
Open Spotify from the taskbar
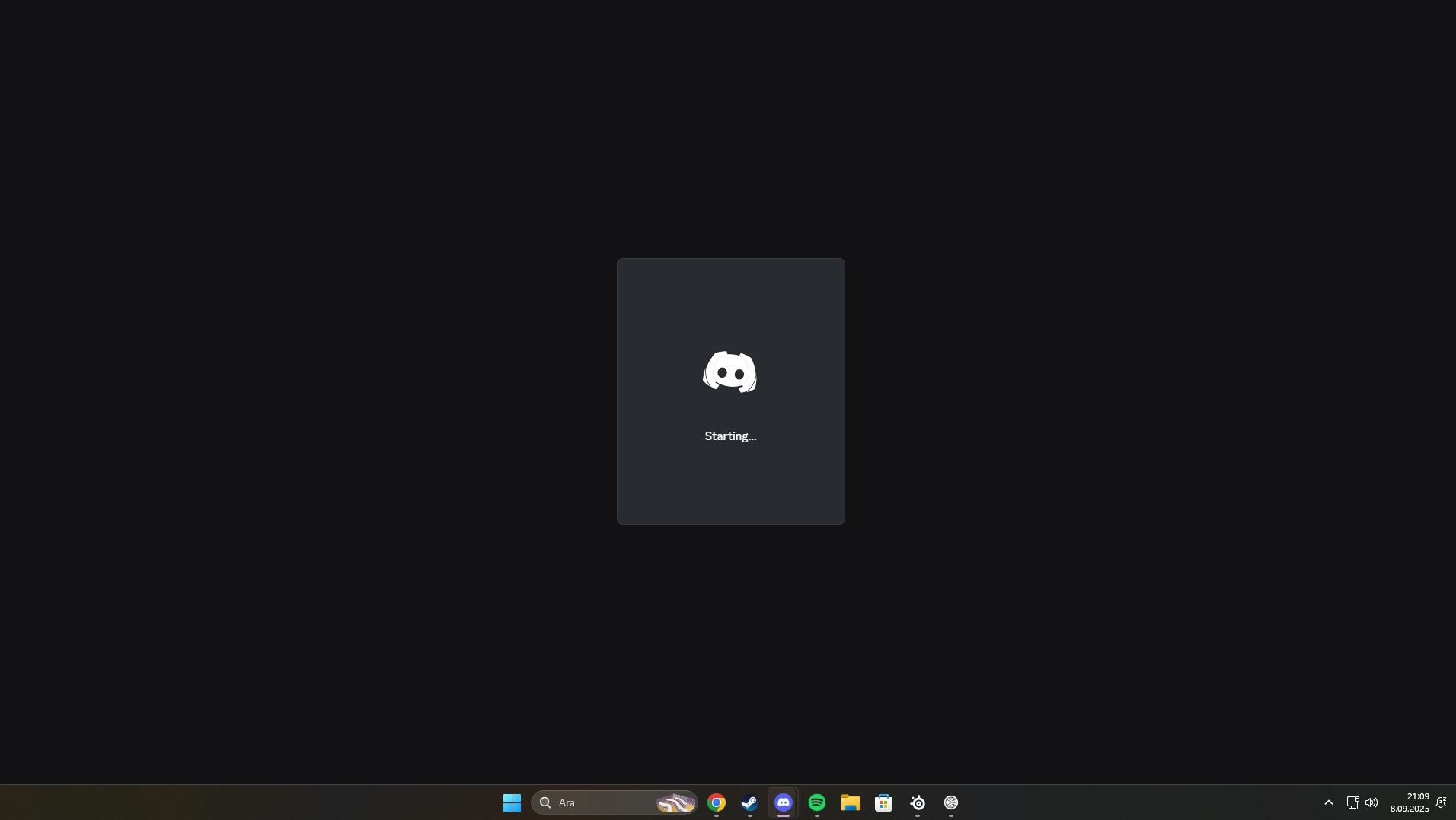pos(817,802)
